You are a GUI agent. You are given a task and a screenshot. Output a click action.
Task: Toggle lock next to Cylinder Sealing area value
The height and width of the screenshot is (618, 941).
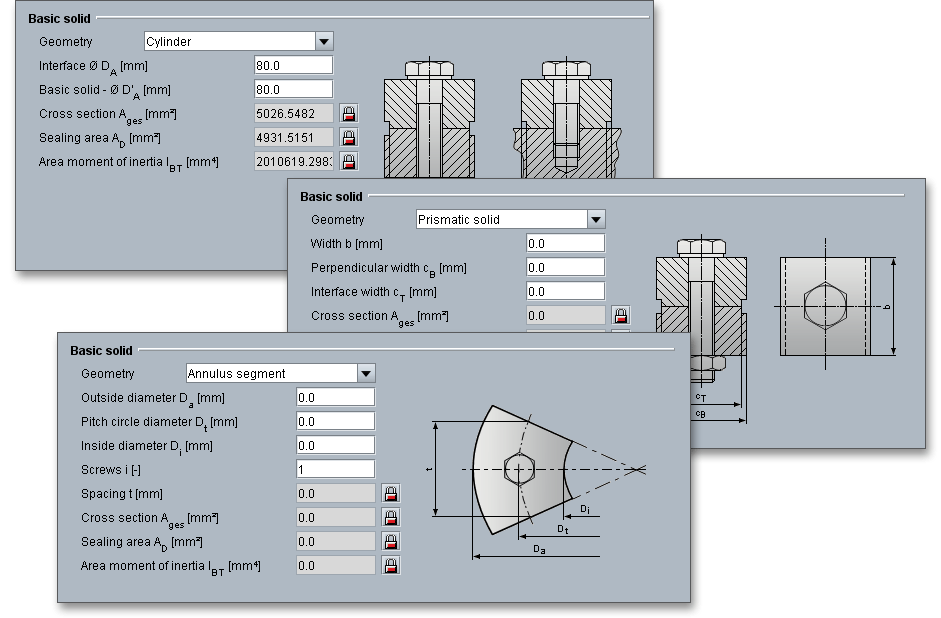(x=349, y=137)
